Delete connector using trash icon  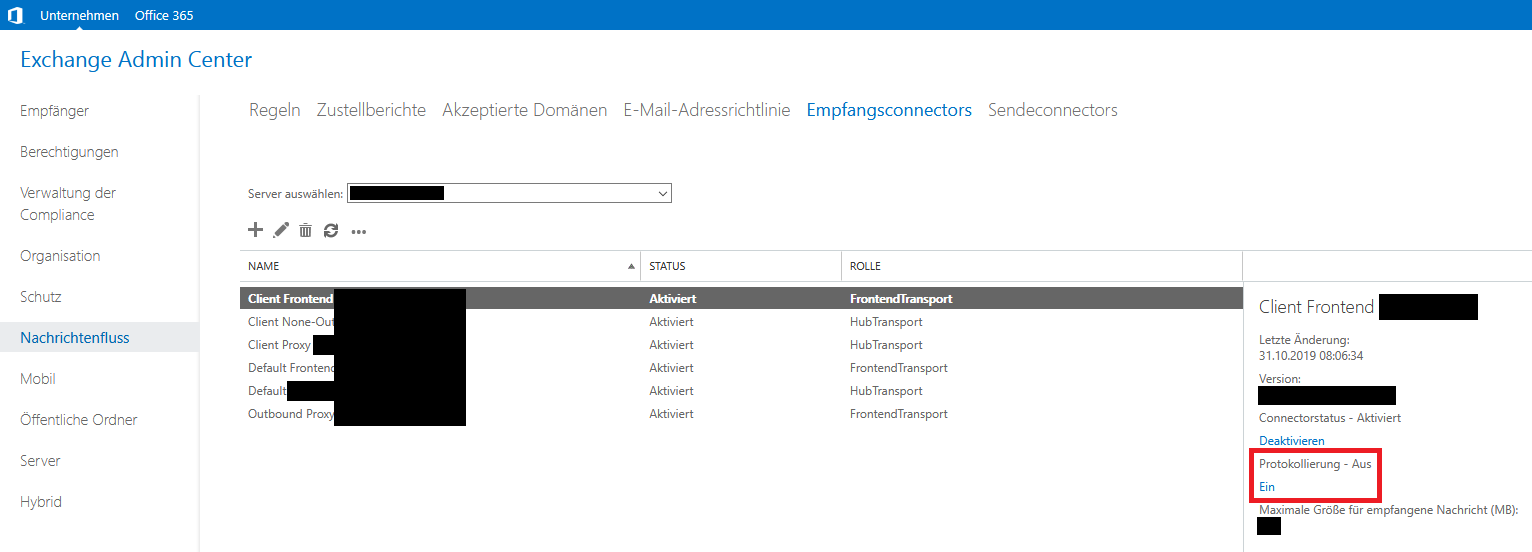pos(306,230)
